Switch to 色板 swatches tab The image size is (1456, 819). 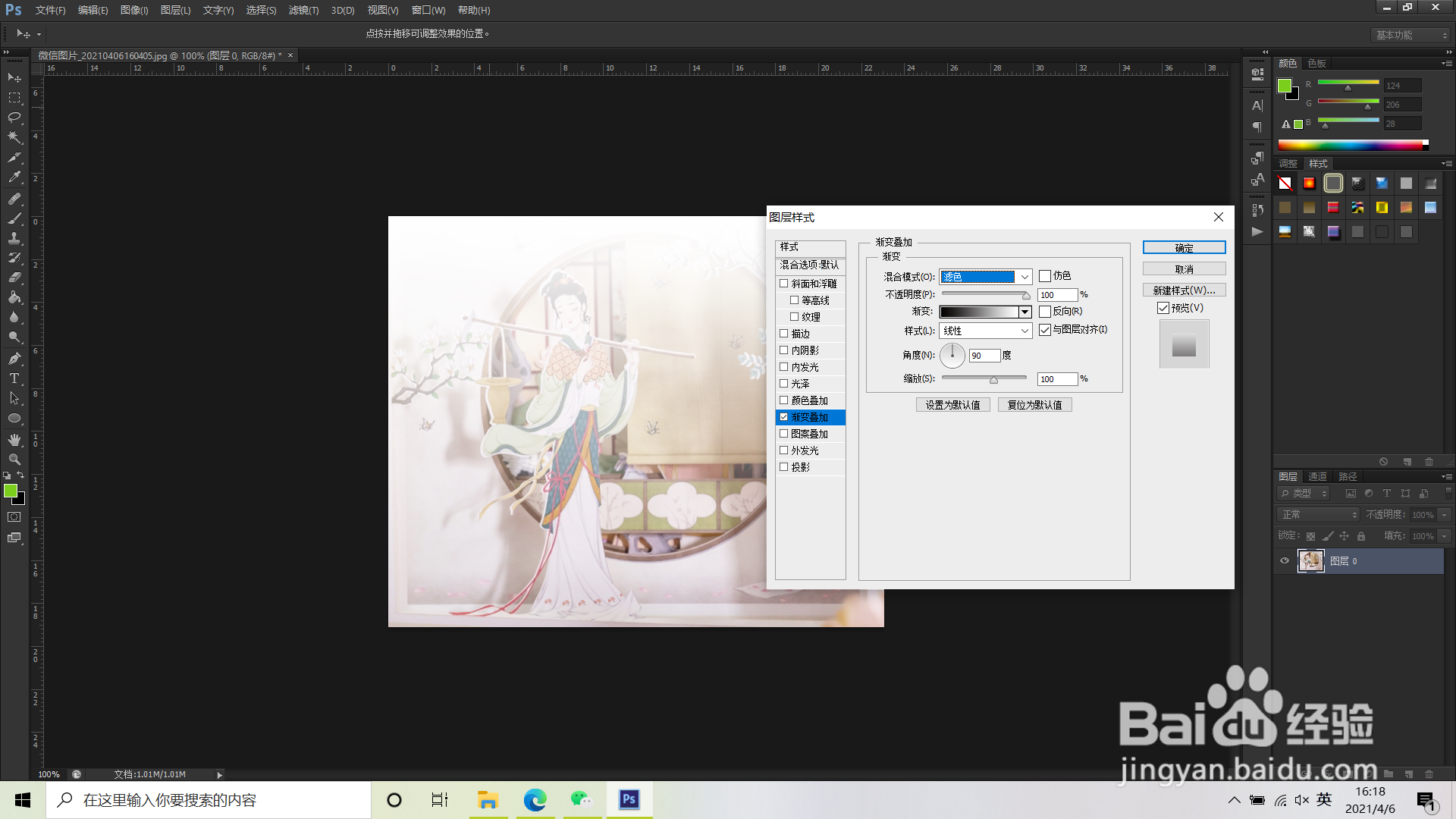click(1317, 64)
